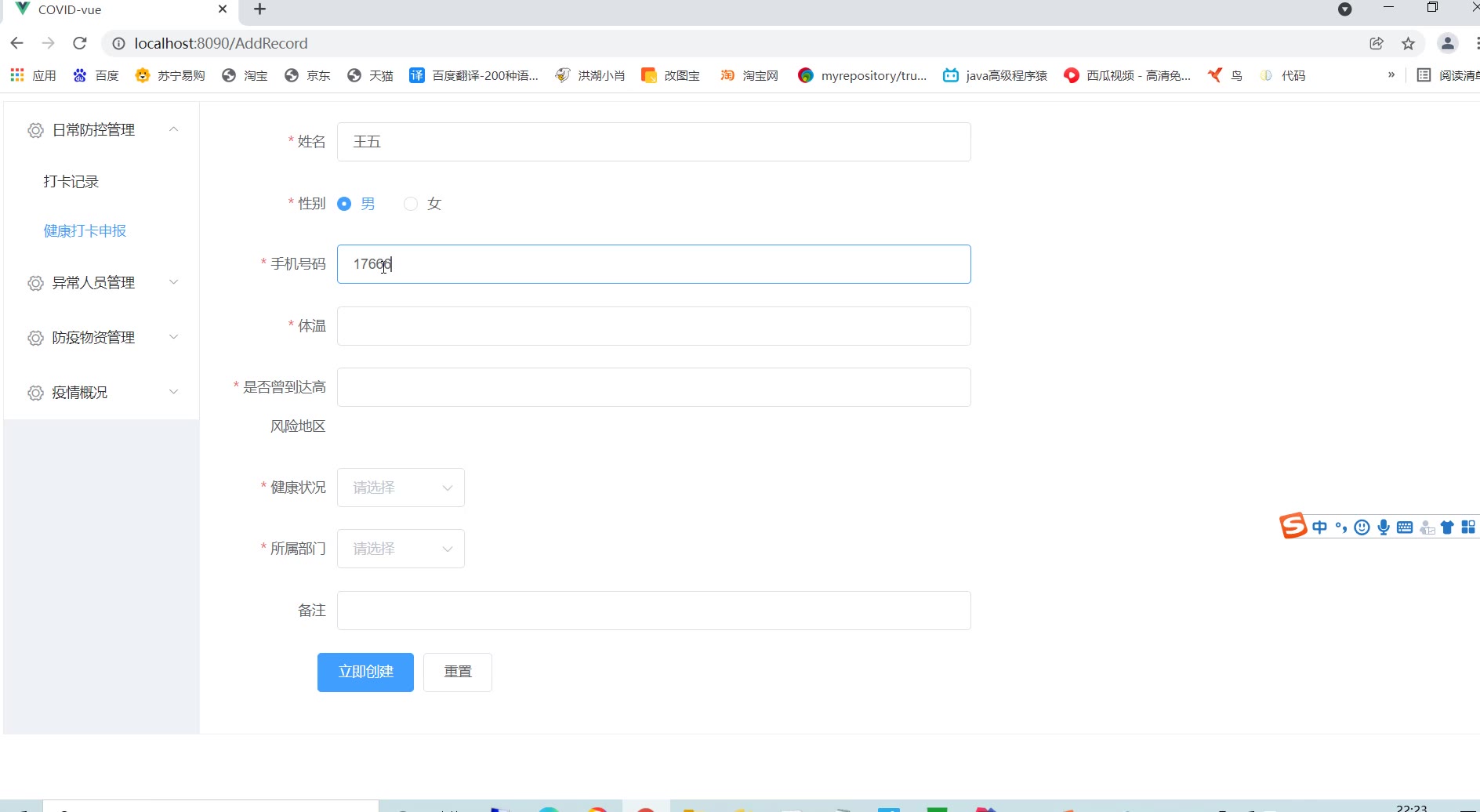Click the Sogou input method S logo
Image resolution: width=1480 pixels, height=812 pixels.
pyautogui.click(x=1293, y=526)
